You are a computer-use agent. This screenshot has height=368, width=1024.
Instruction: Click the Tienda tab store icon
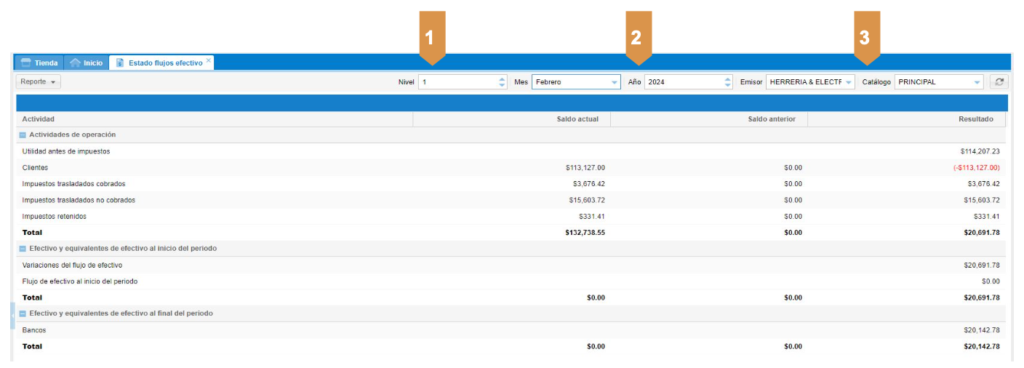coord(26,63)
